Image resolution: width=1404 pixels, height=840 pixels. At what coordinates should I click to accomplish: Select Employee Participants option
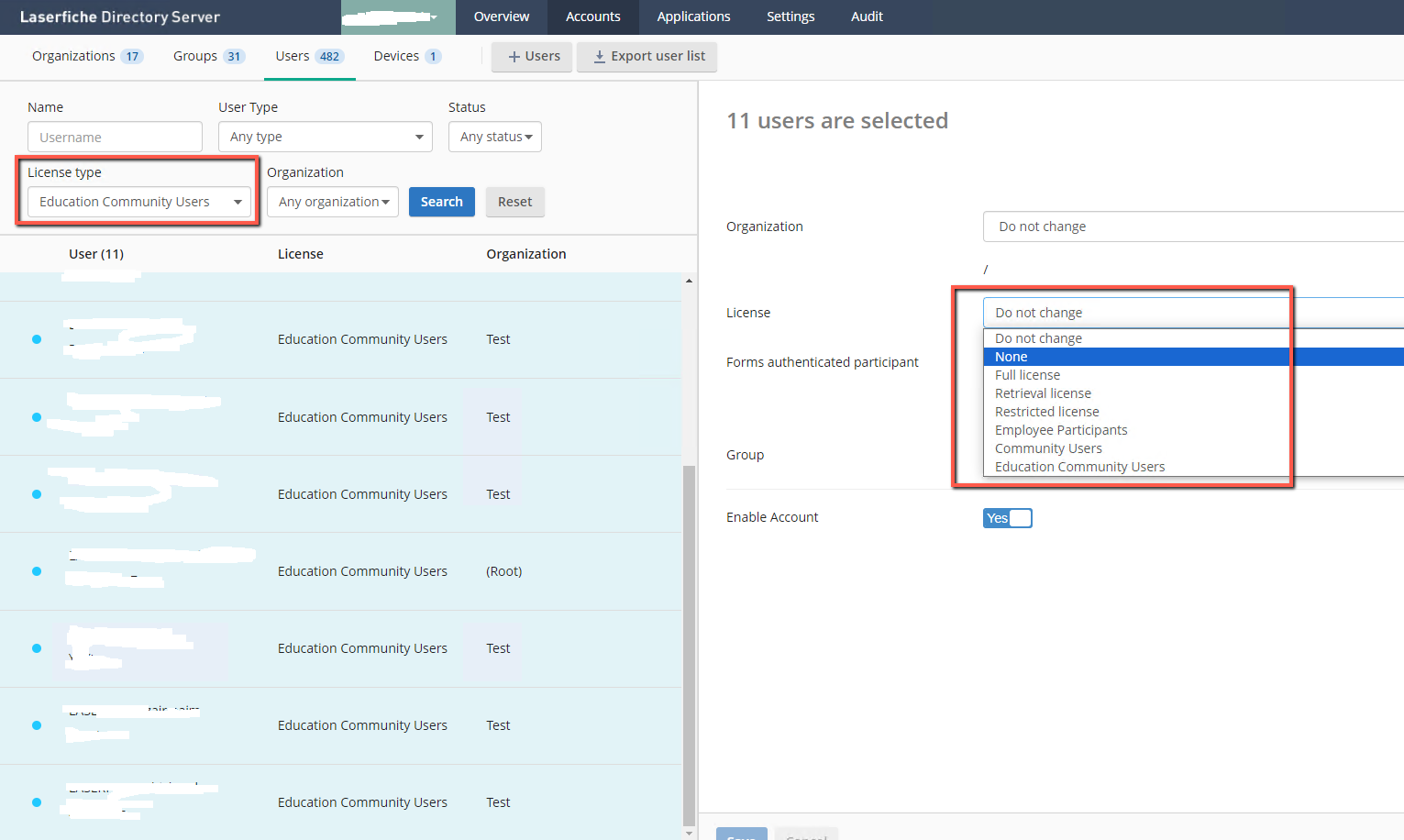click(x=1193, y=430)
